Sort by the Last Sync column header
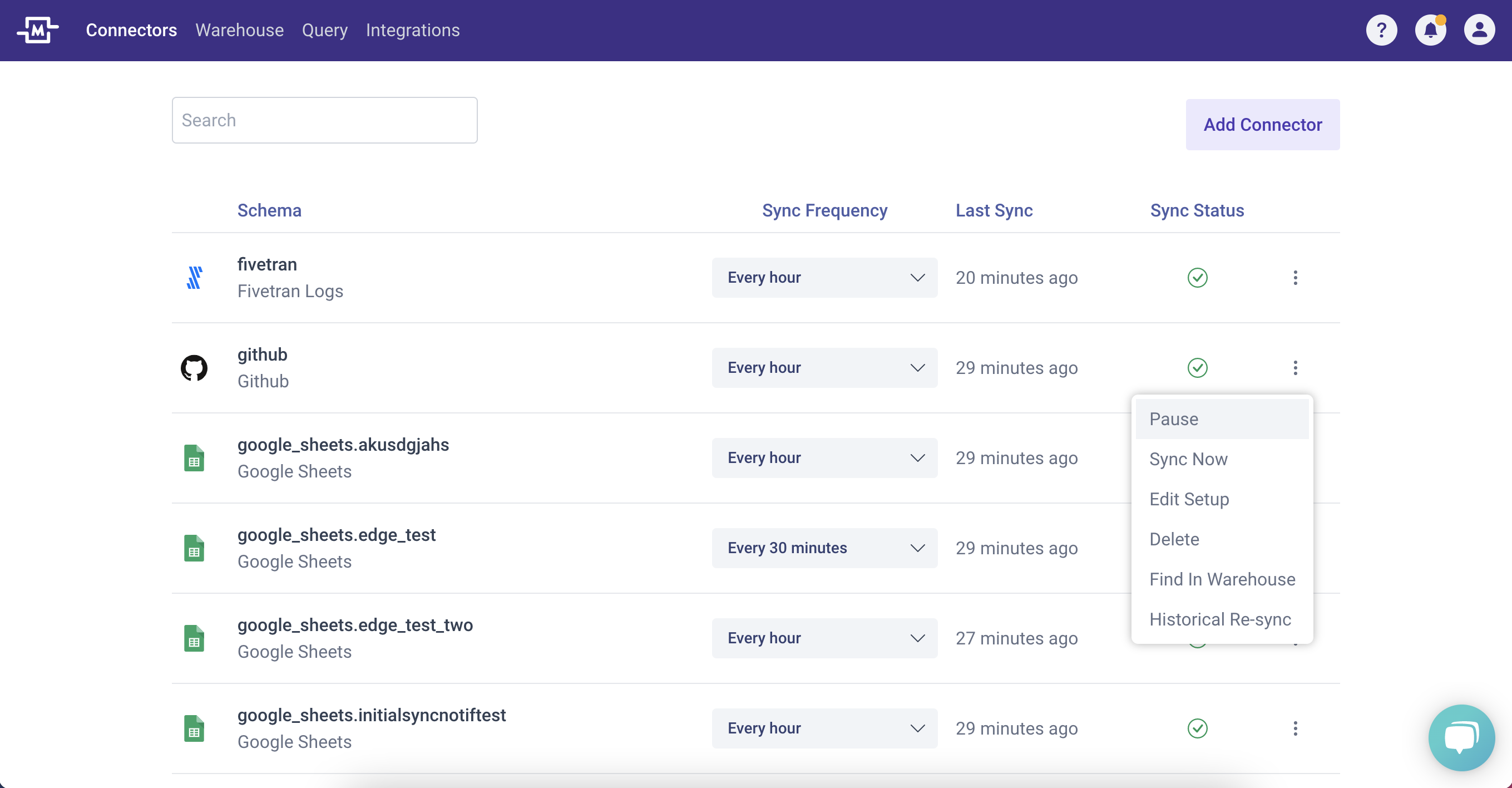 [x=994, y=210]
